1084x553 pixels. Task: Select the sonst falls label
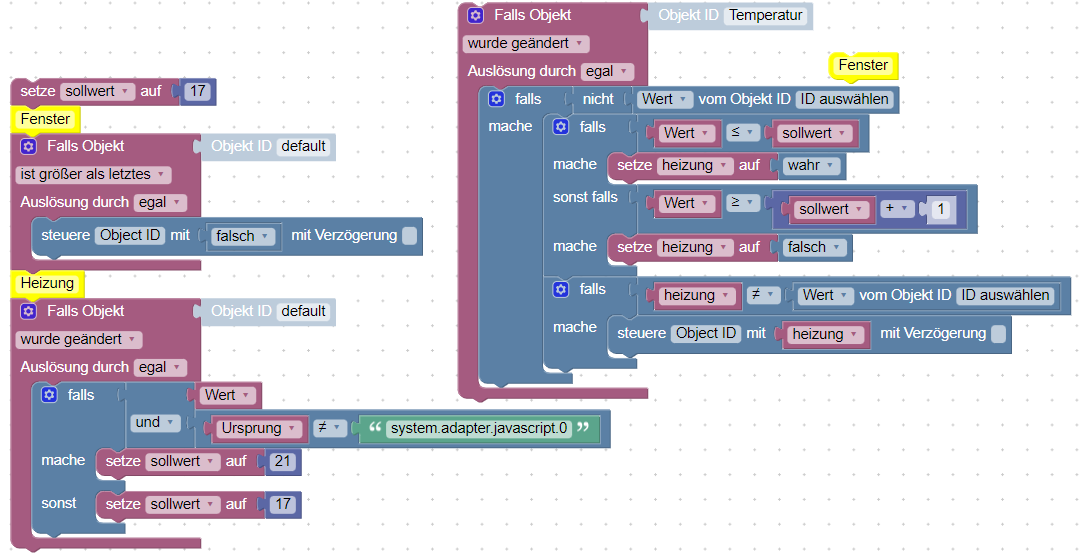pos(585,197)
